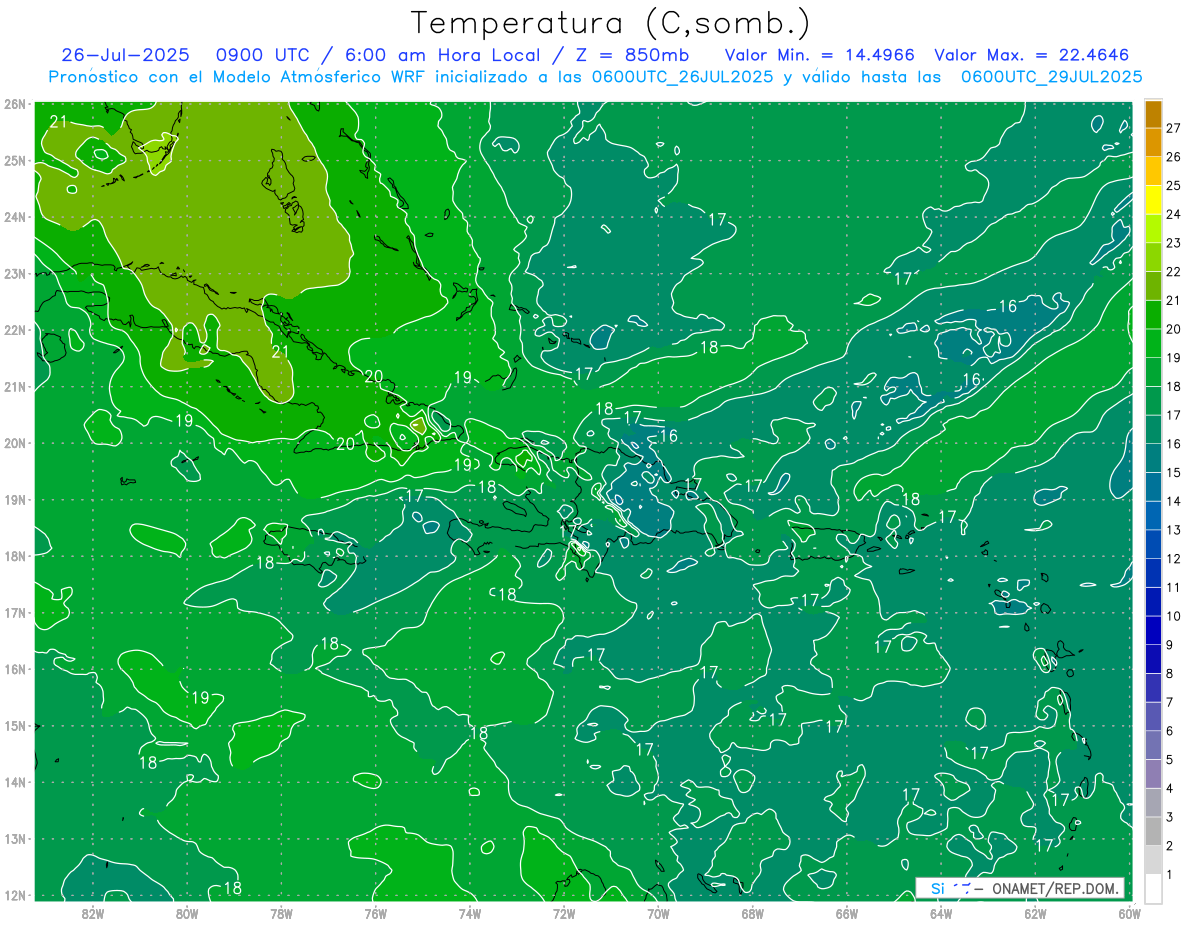1200x927 pixels.
Task: Click the 17N latitude axis label
Action: click(14, 613)
